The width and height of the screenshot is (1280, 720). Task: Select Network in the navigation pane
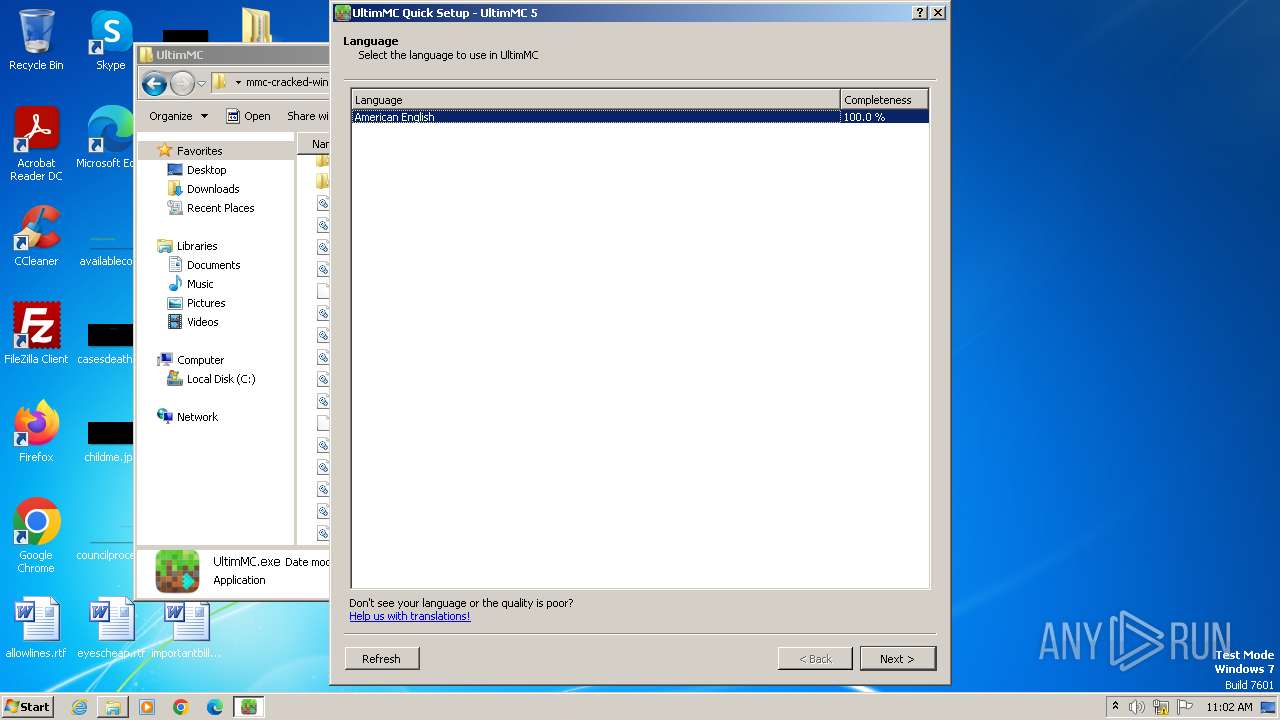click(x=197, y=417)
